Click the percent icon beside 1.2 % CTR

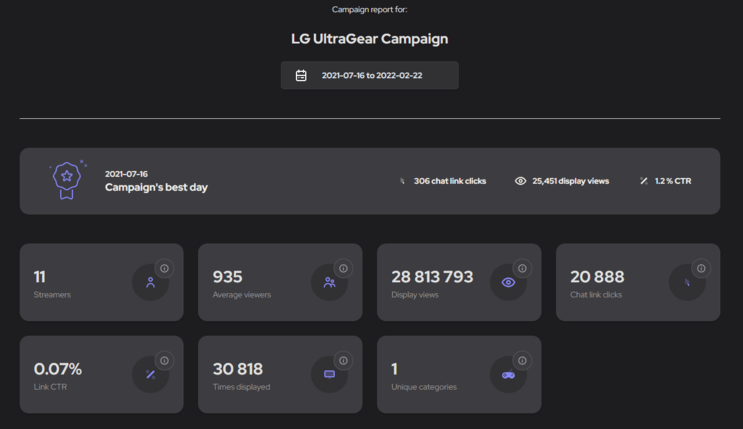pyautogui.click(x=643, y=181)
